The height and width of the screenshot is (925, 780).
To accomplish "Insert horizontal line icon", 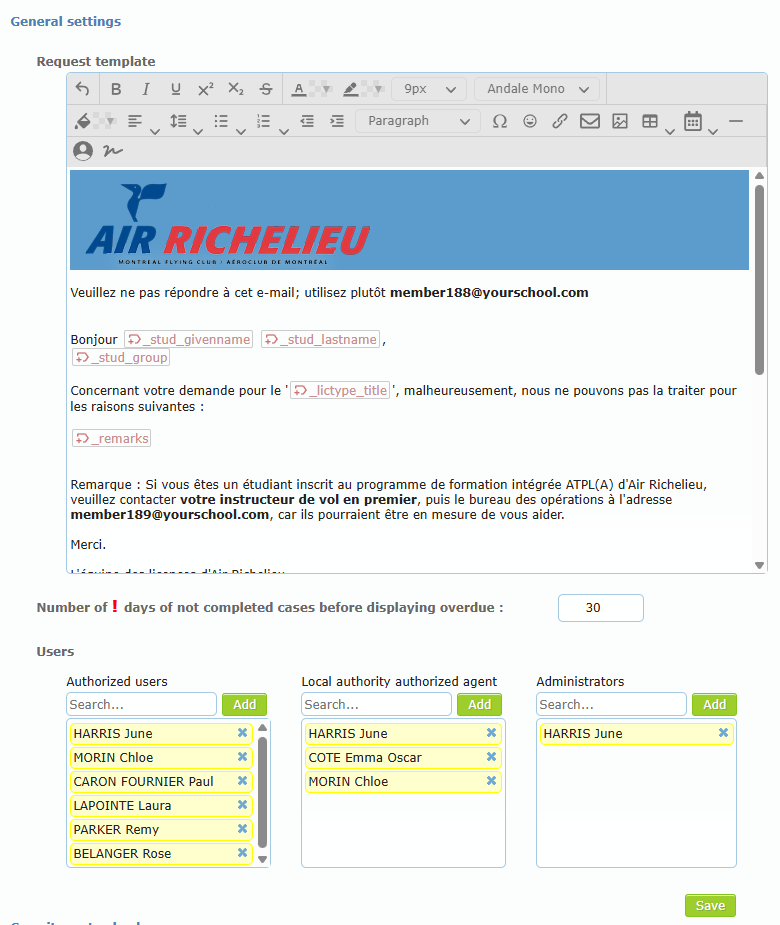I will pyautogui.click(x=736, y=121).
